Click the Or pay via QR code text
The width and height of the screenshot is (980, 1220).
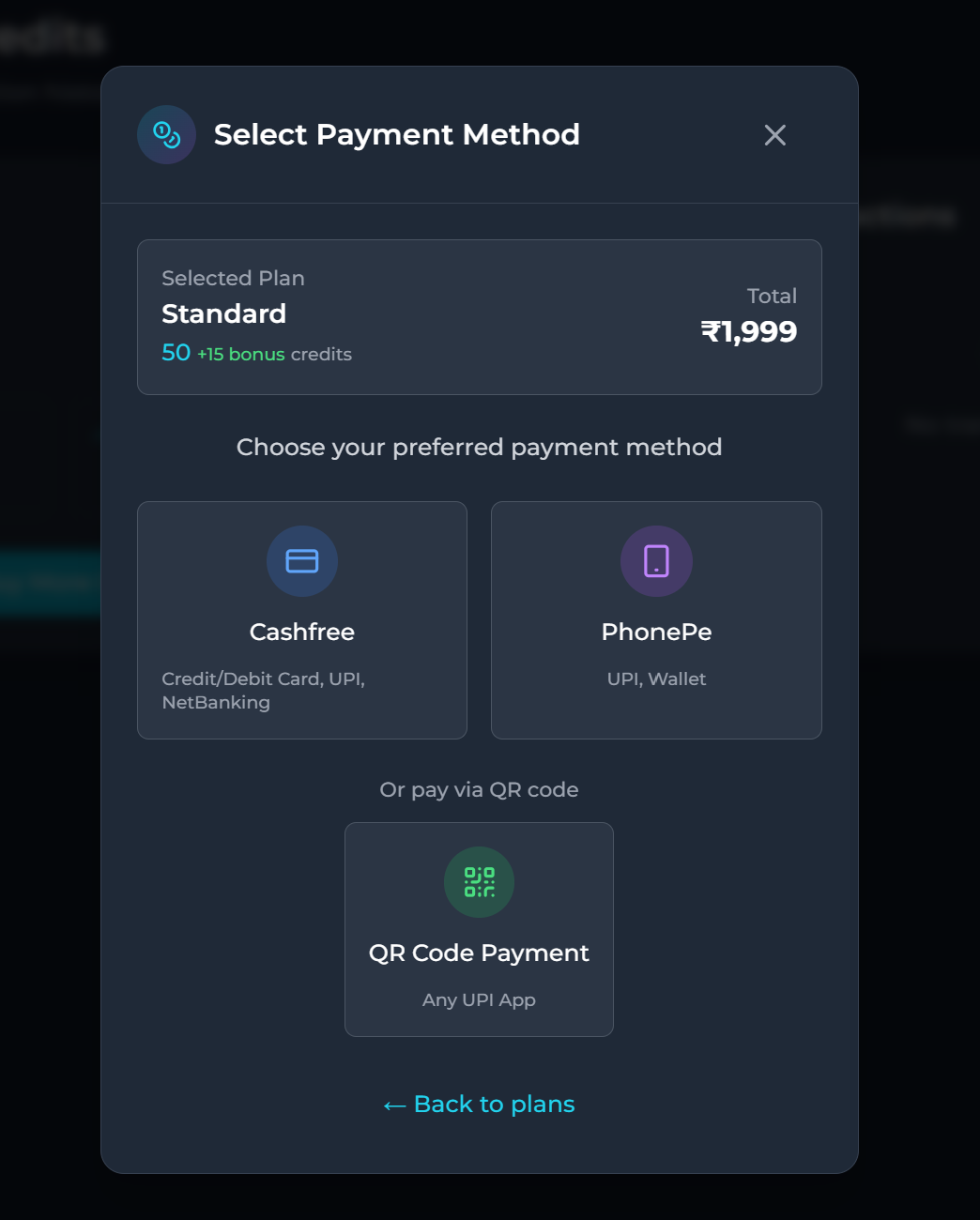tap(479, 789)
